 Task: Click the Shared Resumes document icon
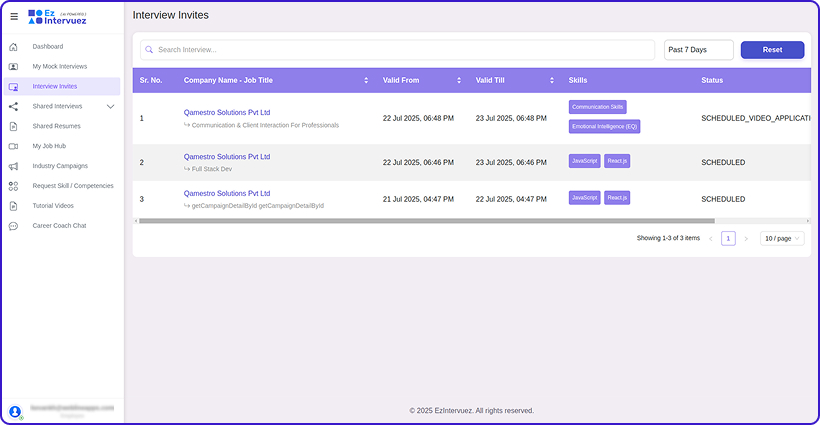tap(13, 126)
